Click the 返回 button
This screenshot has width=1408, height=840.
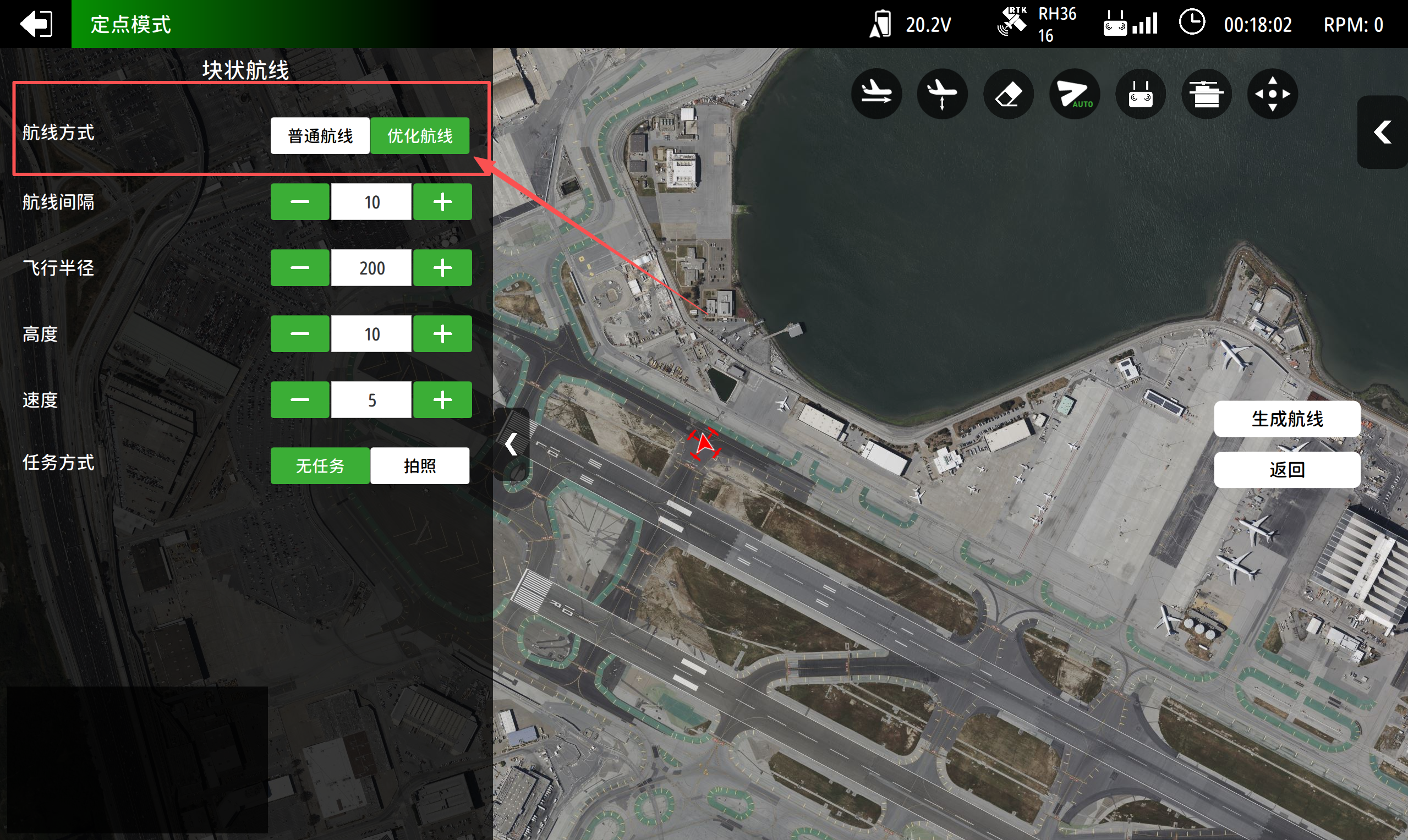pyautogui.click(x=1287, y=469)
